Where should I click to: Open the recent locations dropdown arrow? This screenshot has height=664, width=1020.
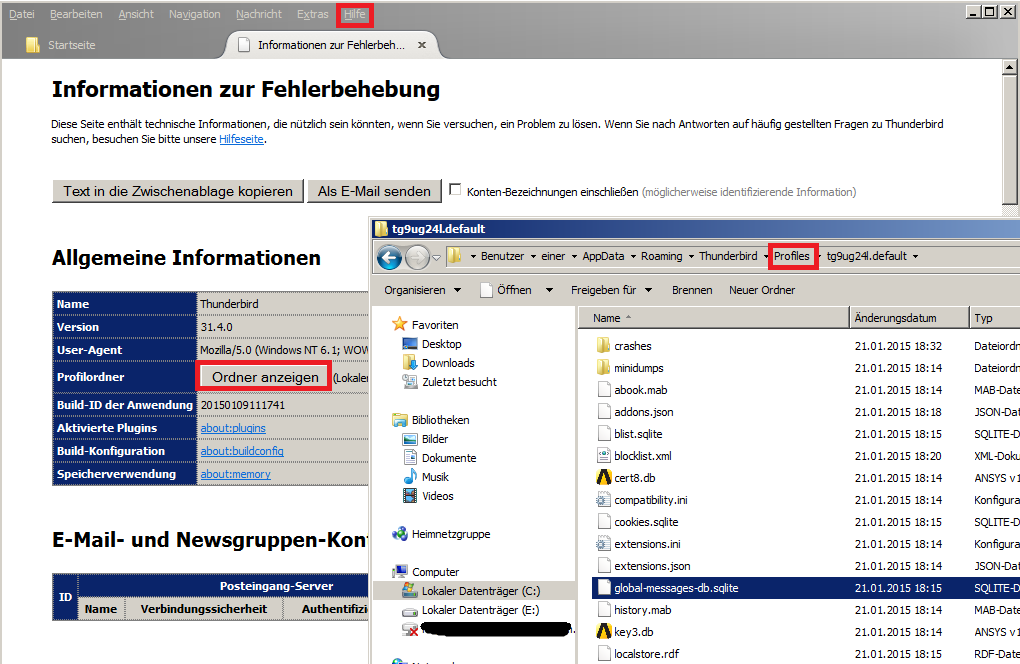click(436, 258)
